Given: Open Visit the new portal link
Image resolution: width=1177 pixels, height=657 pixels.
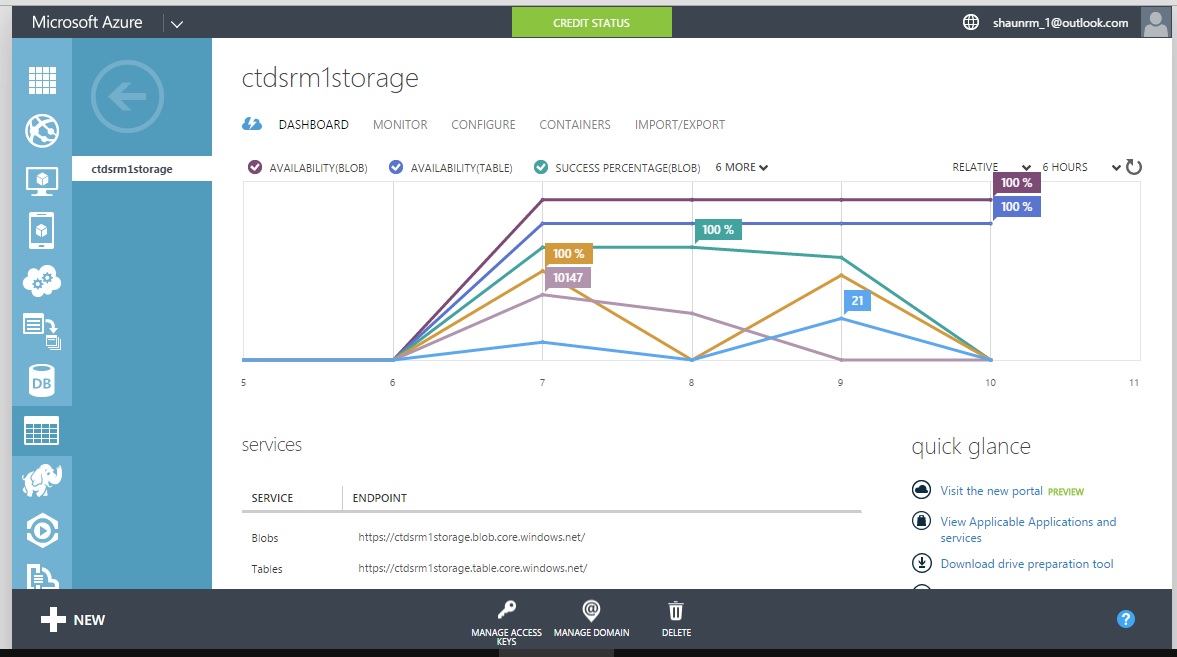Looking at the screenshot, I should [x=992, y=490].
